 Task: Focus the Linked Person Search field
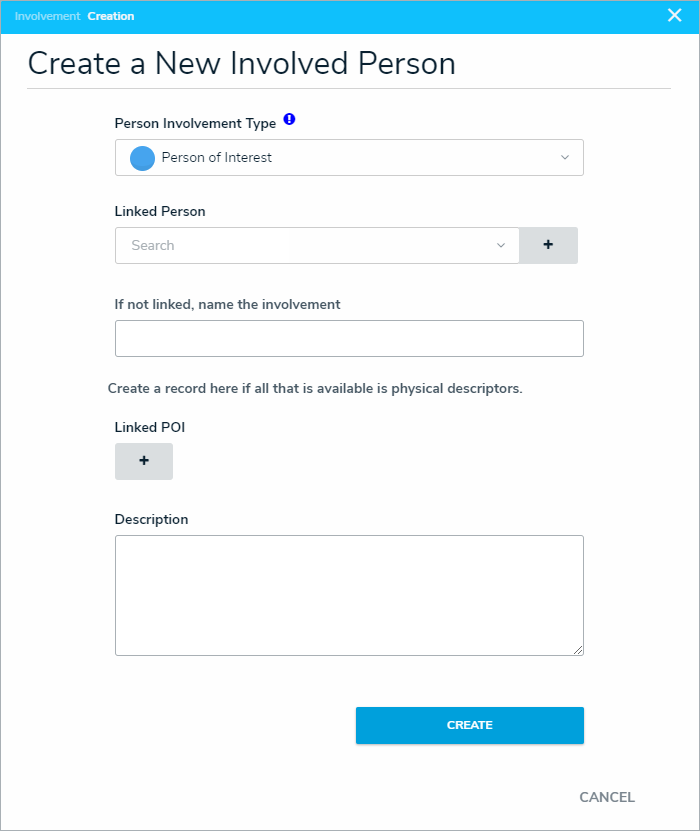[300, 246]
